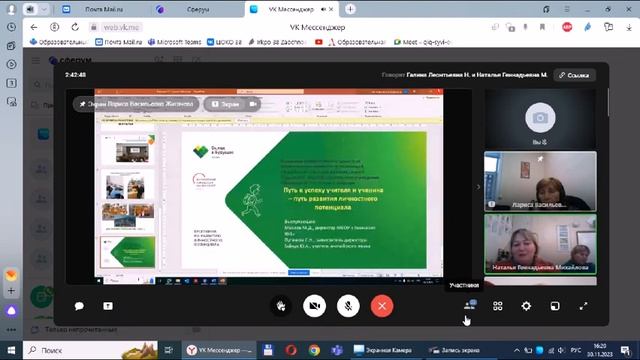Open the Почта Mail.ru bookmark
Viewport: 640px width, 360px height.
click(x=119, y=42)
